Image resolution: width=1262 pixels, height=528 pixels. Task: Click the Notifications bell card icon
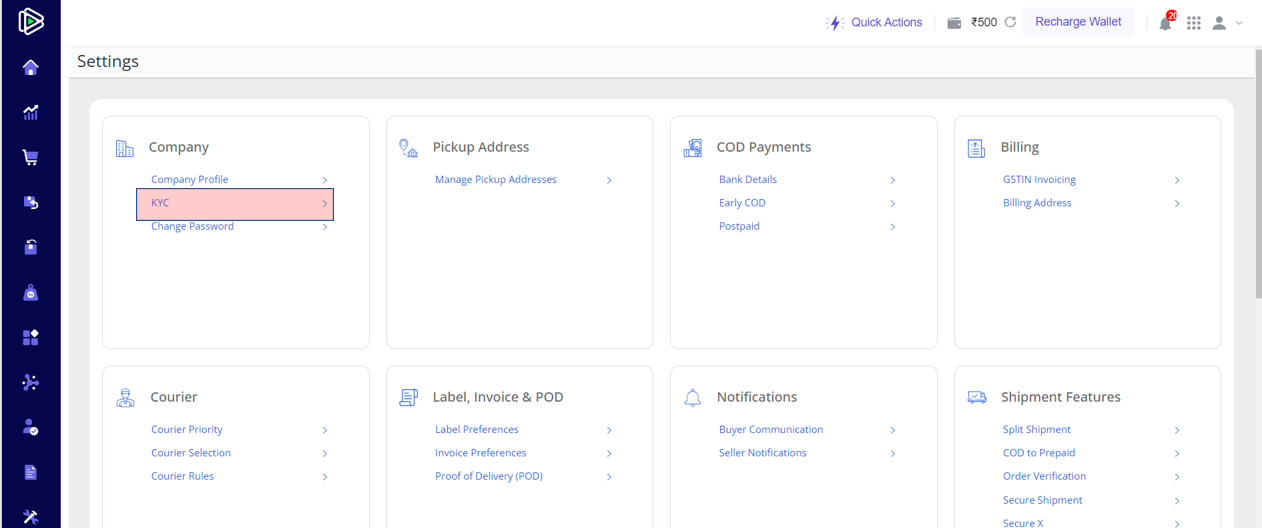pyautogui.click(x=692, y=398)
